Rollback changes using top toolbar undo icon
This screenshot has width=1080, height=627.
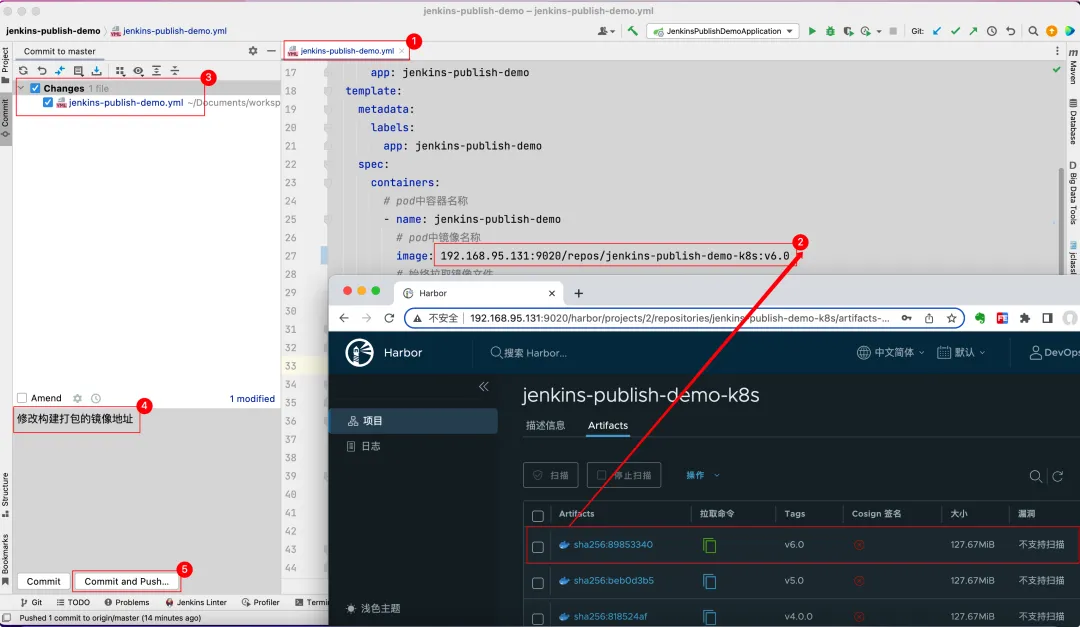1010,31
